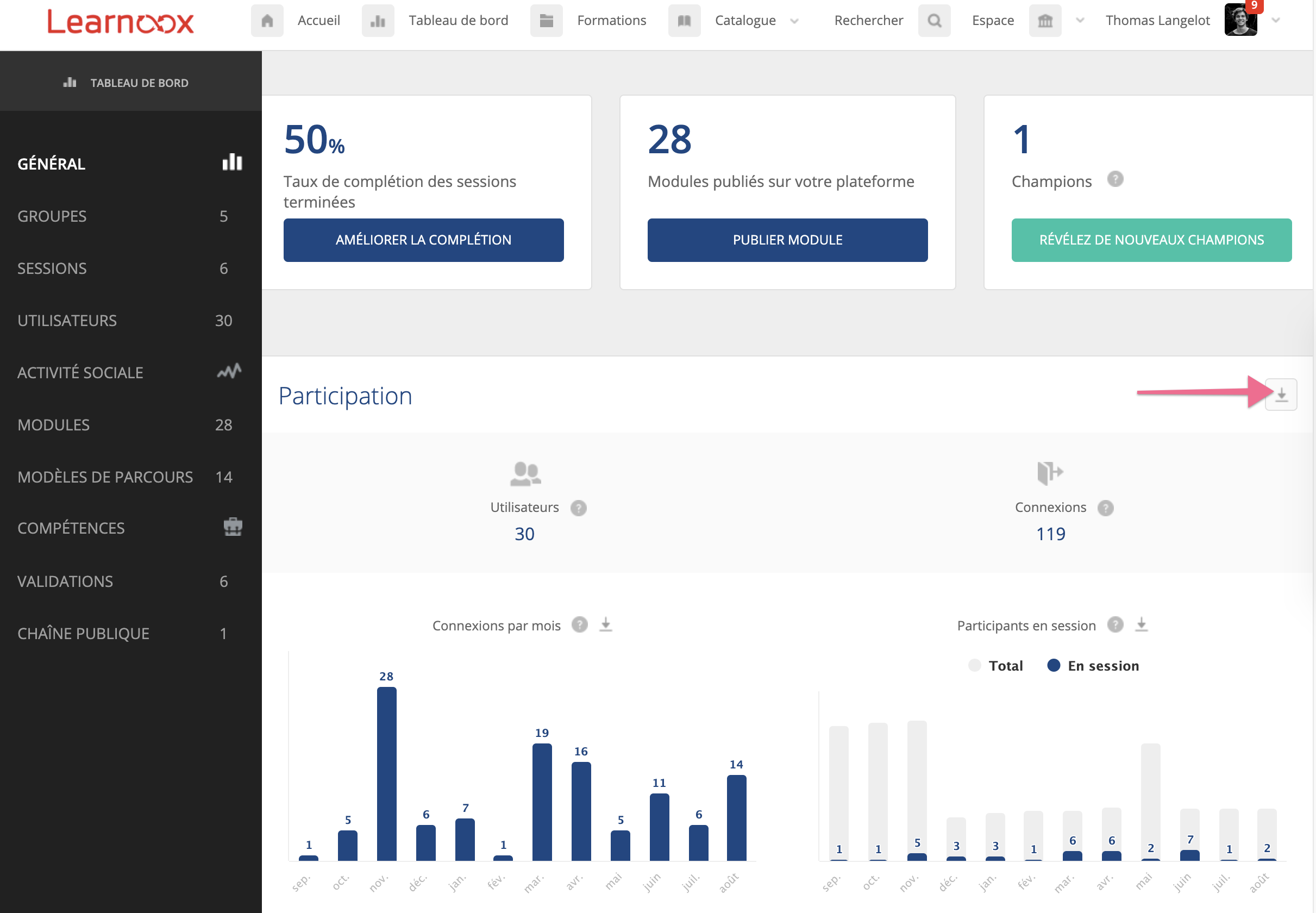Open the Champions help question mark
Viewport: 1316px width, 913px height.
pos(1114,180)
